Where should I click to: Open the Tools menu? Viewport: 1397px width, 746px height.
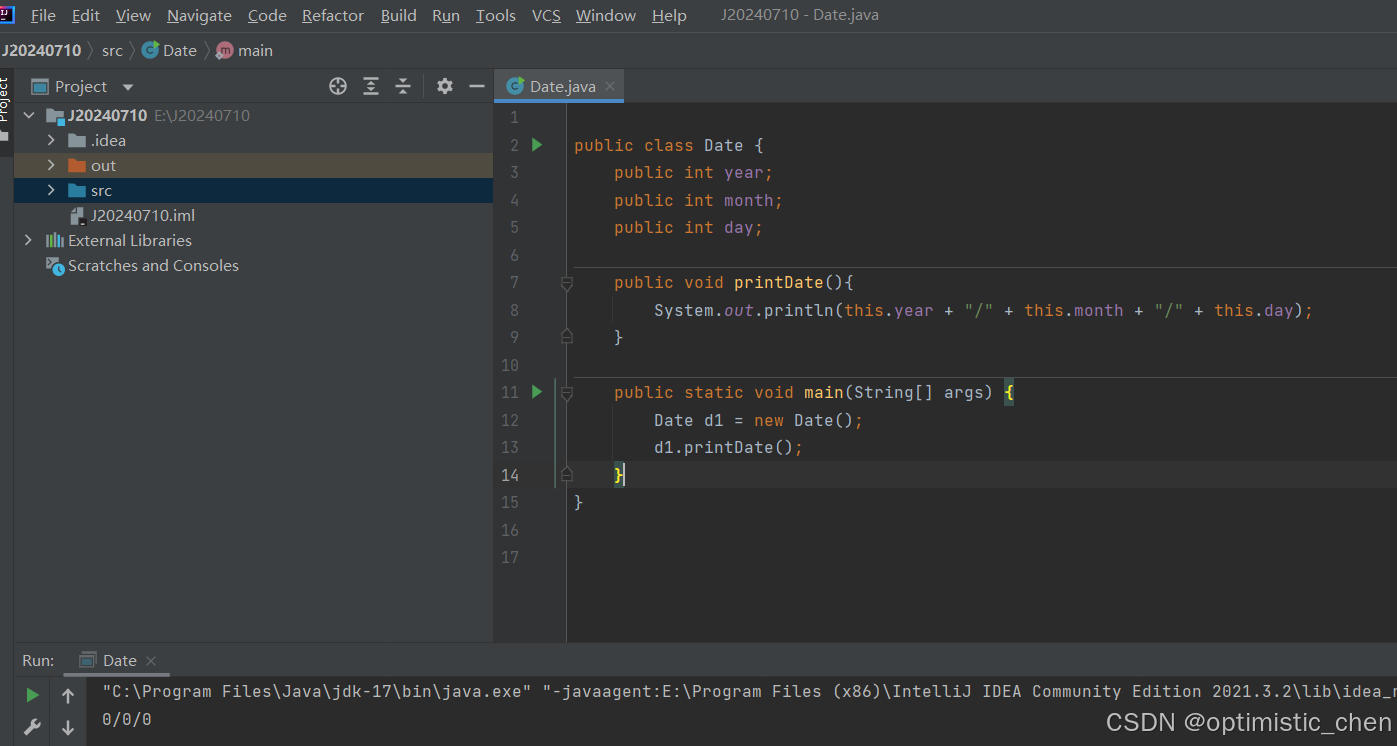496,16
